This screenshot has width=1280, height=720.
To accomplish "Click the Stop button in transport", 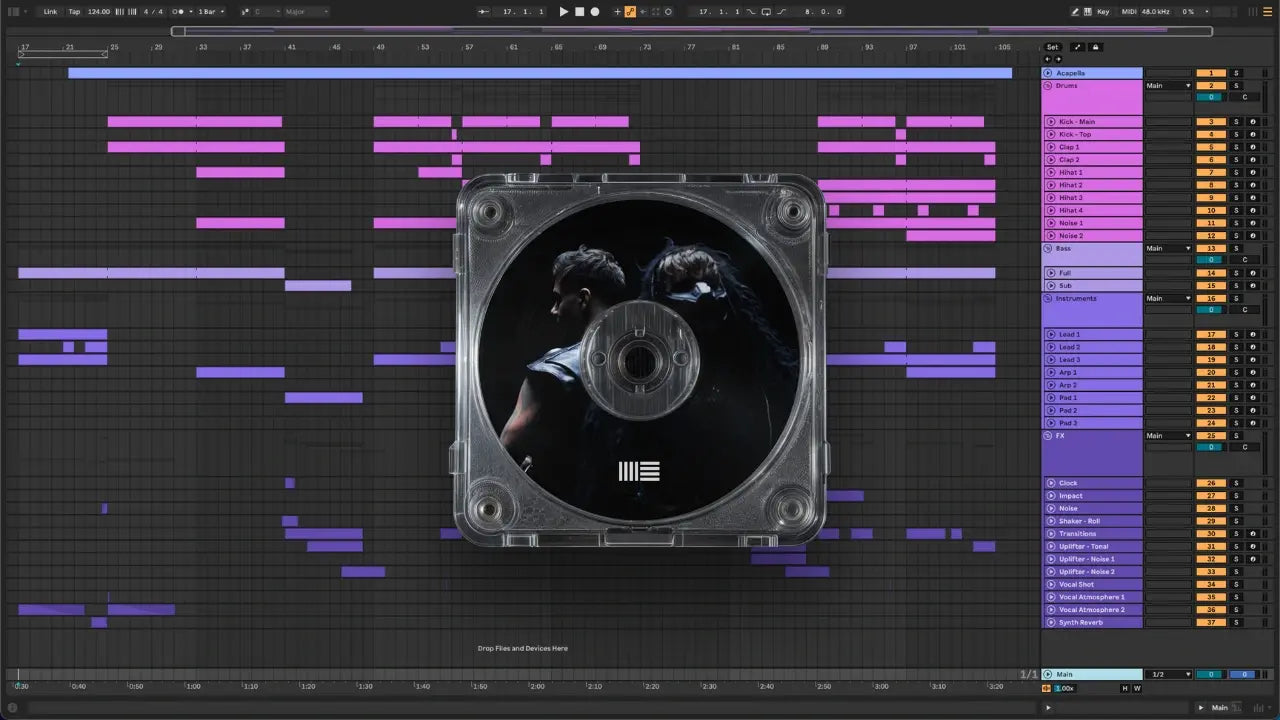I will [579, 12].
